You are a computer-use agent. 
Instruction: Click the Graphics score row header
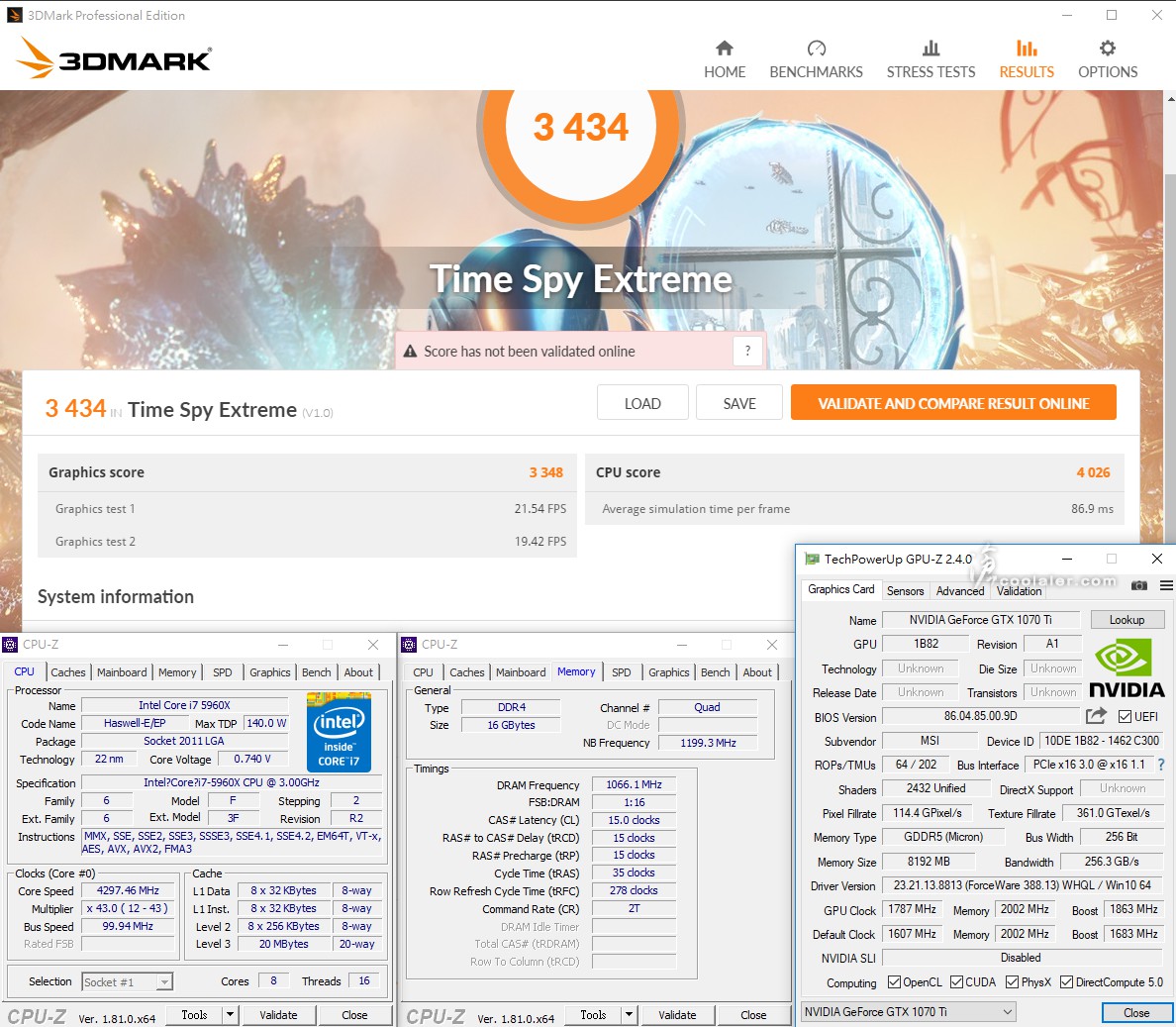[x=307, y=472]
